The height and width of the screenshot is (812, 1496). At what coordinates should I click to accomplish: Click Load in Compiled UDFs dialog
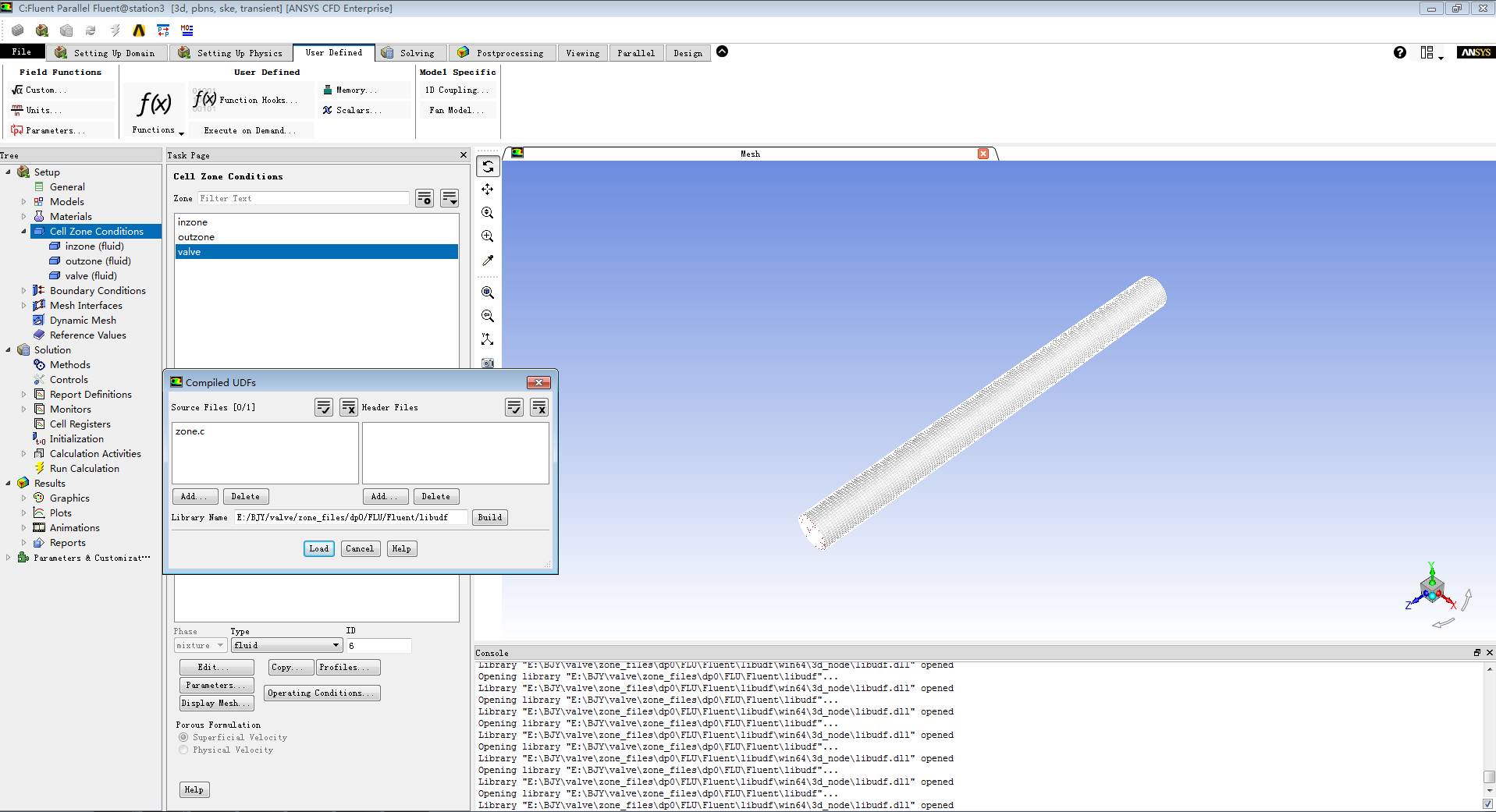[x=319, y=548]
